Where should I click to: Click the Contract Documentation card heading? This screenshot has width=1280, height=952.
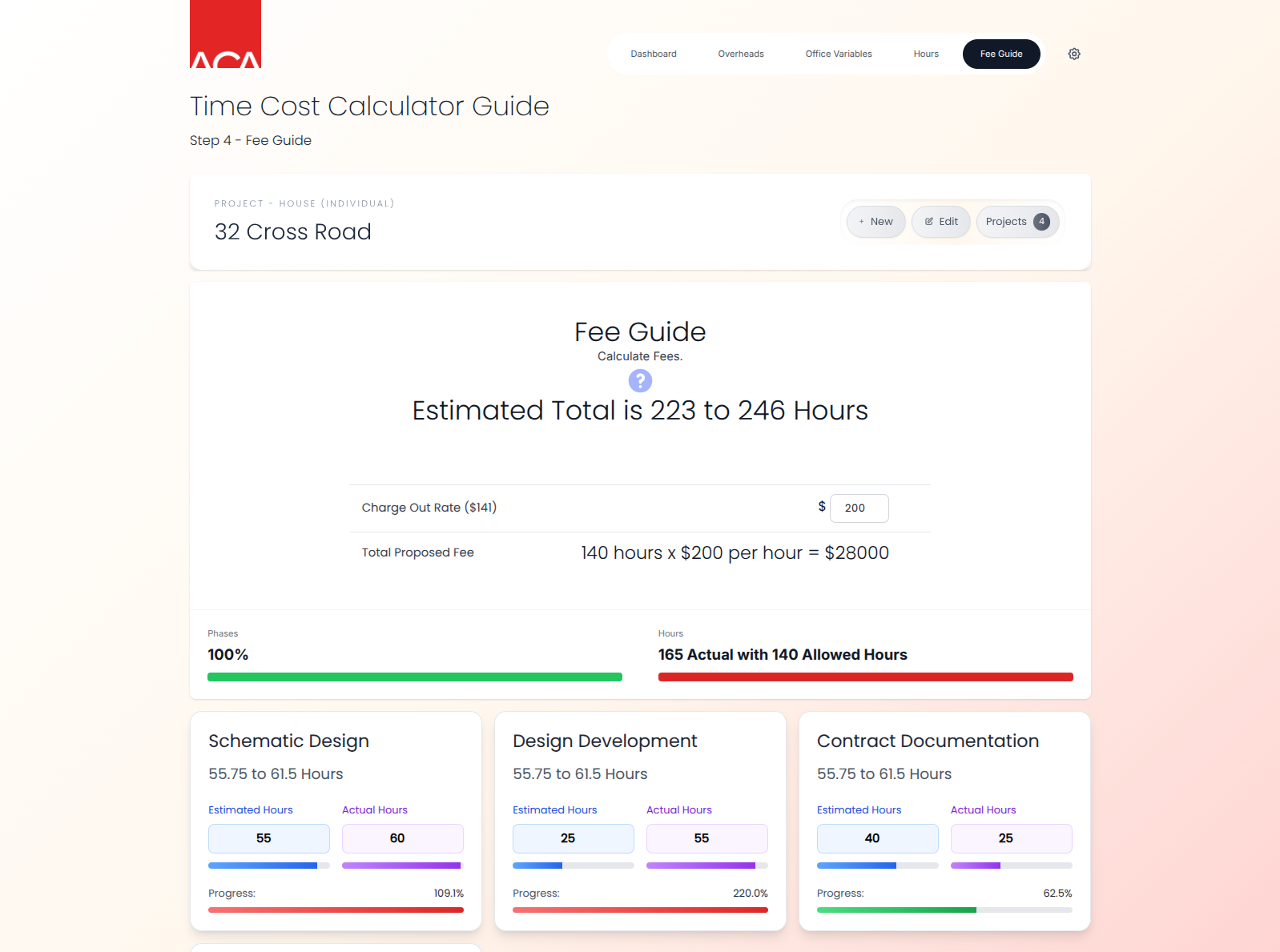coord(928,741)
